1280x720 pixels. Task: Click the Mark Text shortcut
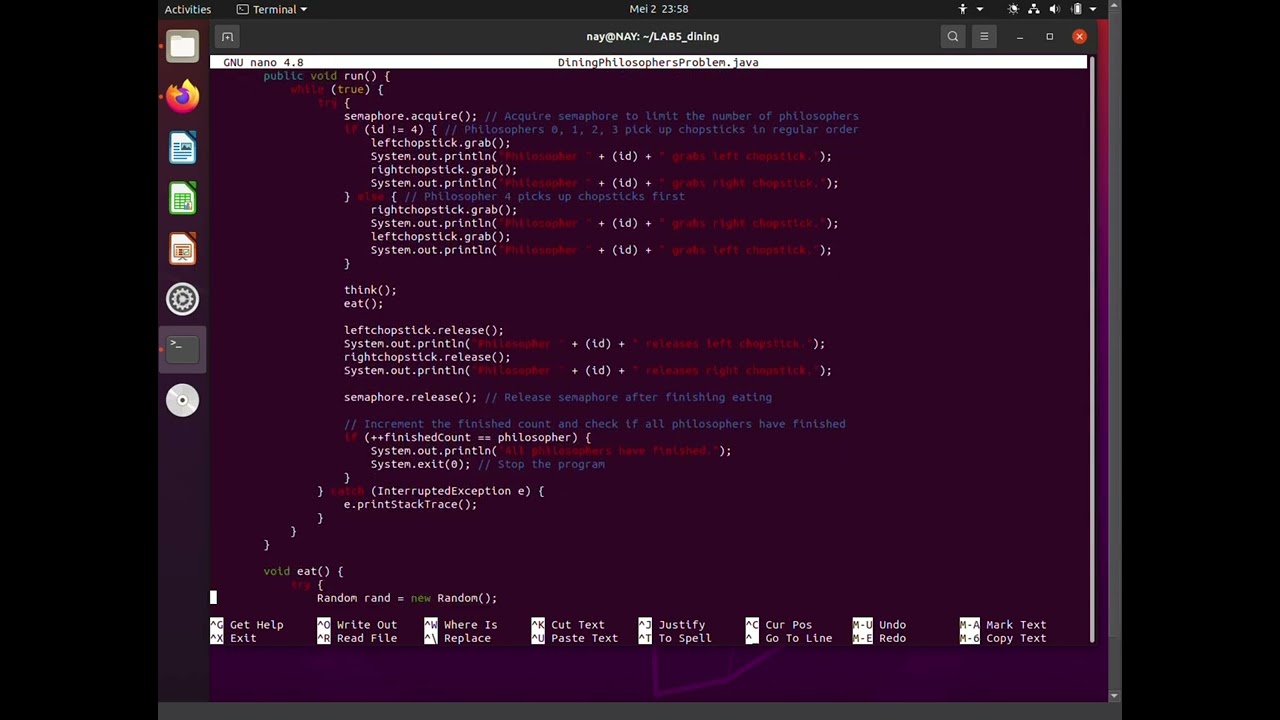pos(1003,625)
